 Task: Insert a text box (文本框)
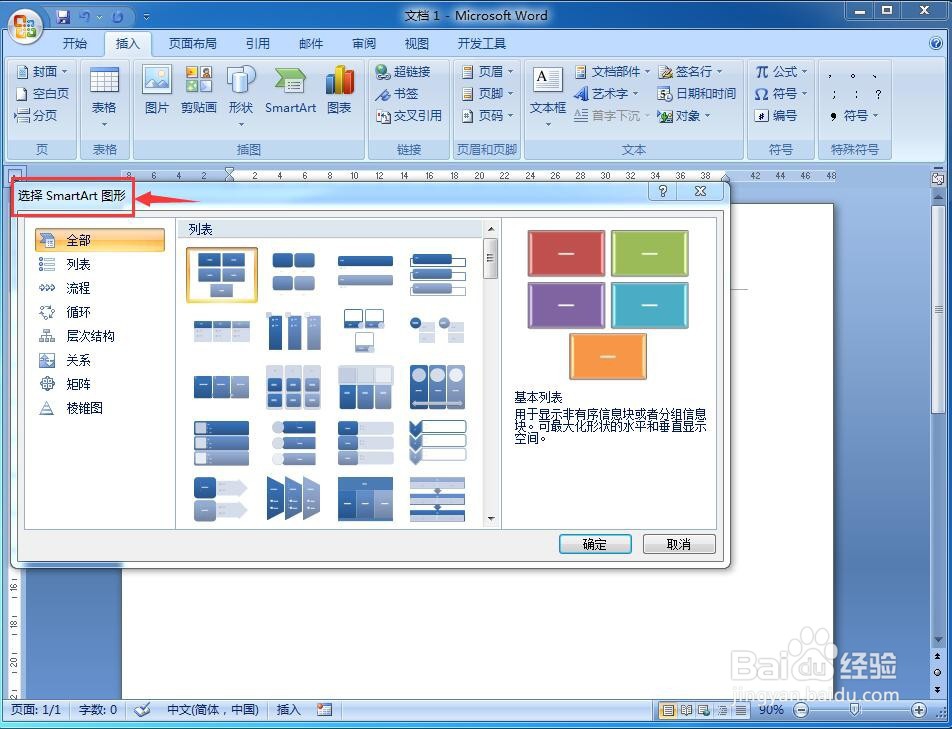click(548, 96)
